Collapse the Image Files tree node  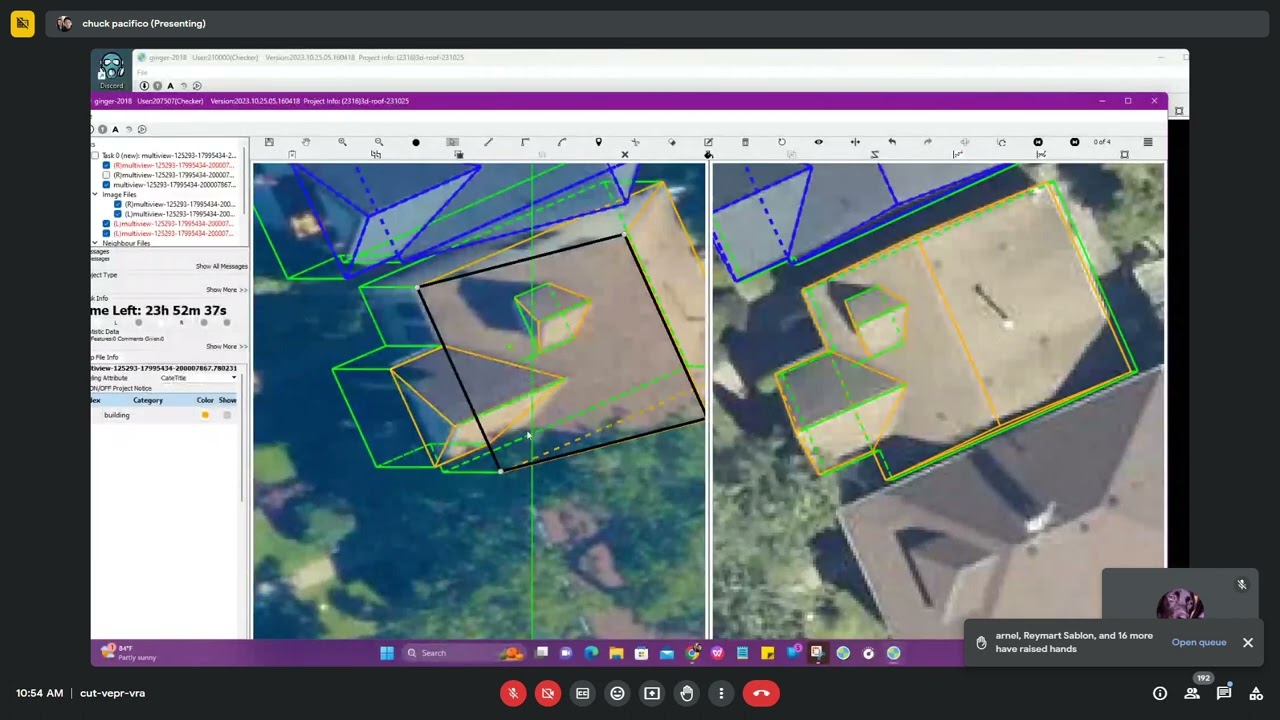pyautogui.click(x=96, y=194)
